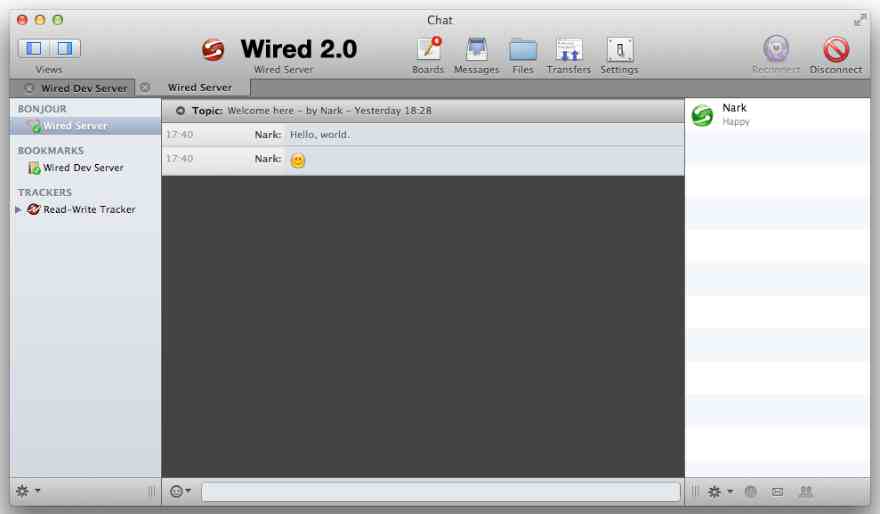Expand the Read-Write Tracker disclosure triangle
Screen dimensions: 880x514
pyautogui.click(x=19, y=209)
